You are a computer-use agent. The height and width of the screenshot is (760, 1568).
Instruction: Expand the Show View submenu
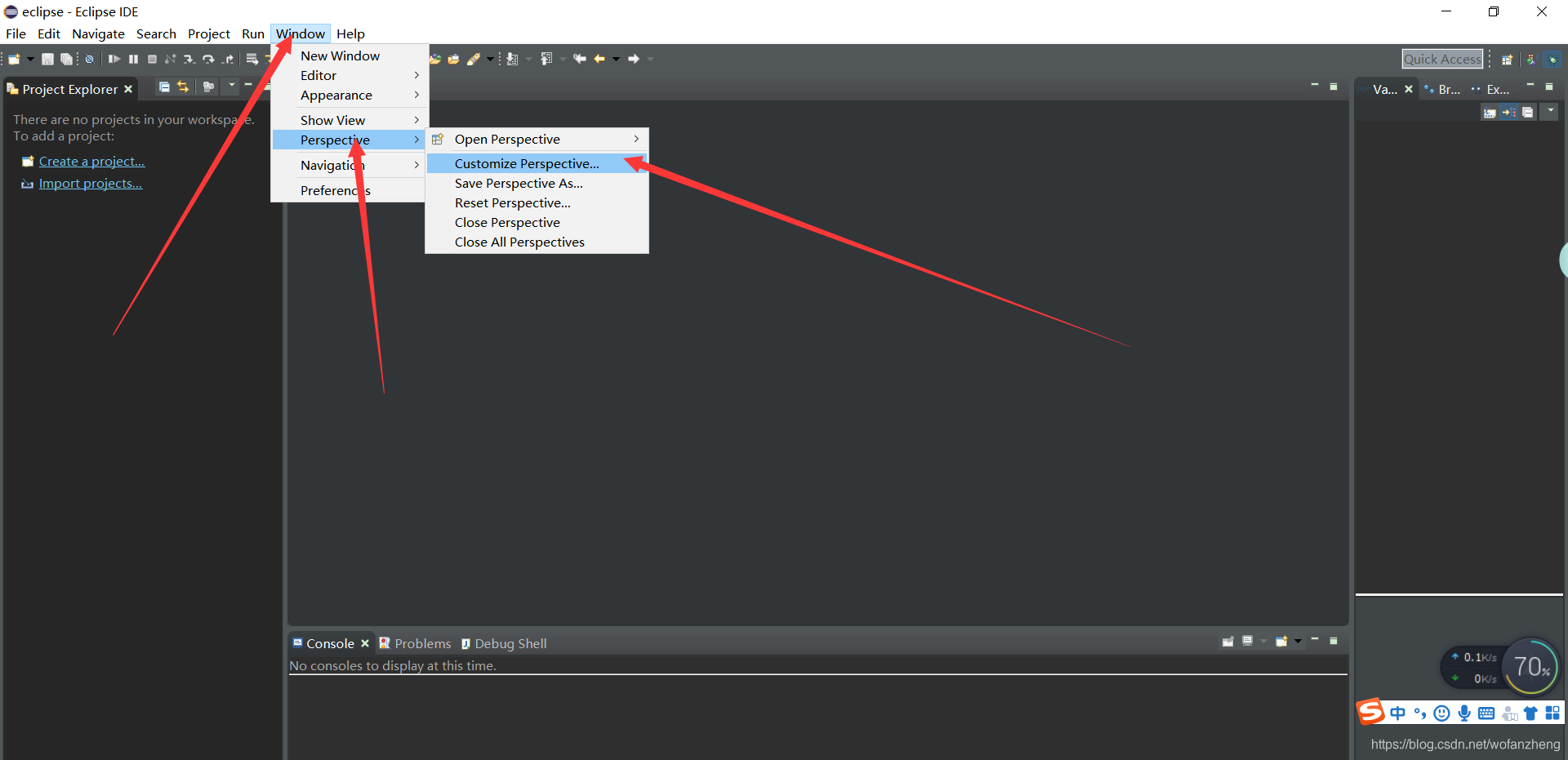click(348, 120)
